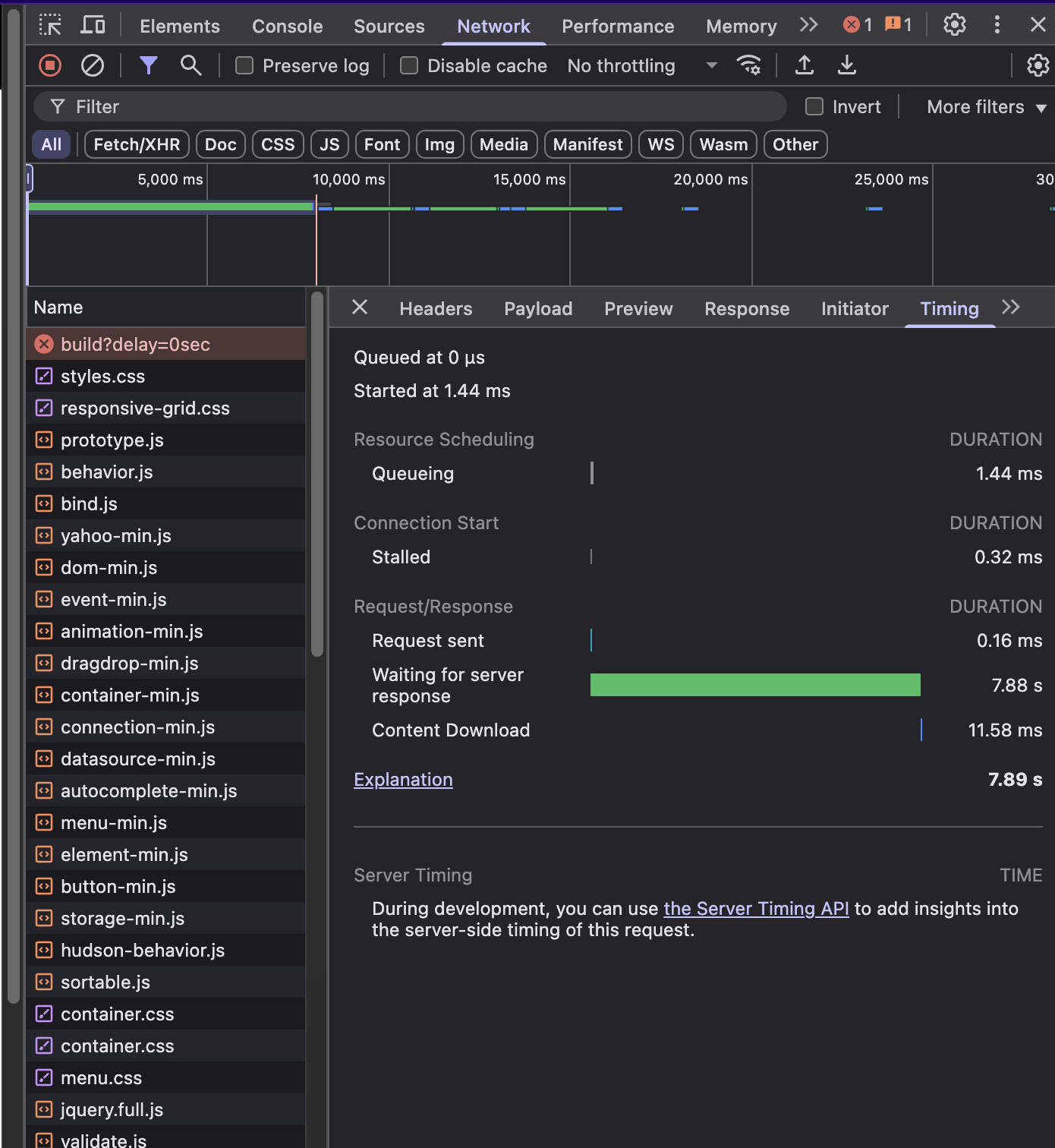This screenshot has width=1055, height=1148.
Task: Open network search magnifier
Action: pos(191,66)
